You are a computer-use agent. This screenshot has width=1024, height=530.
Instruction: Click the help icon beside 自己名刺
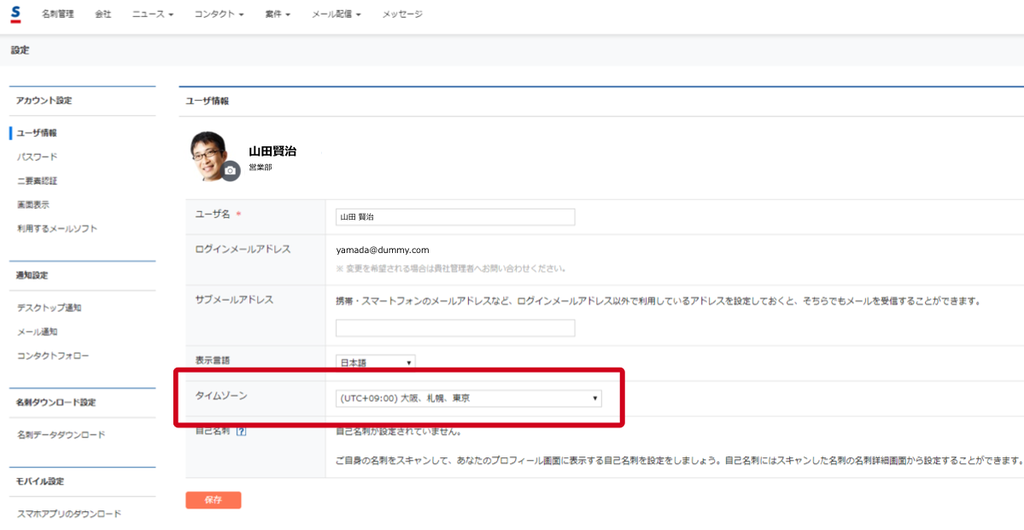[241, 431]
